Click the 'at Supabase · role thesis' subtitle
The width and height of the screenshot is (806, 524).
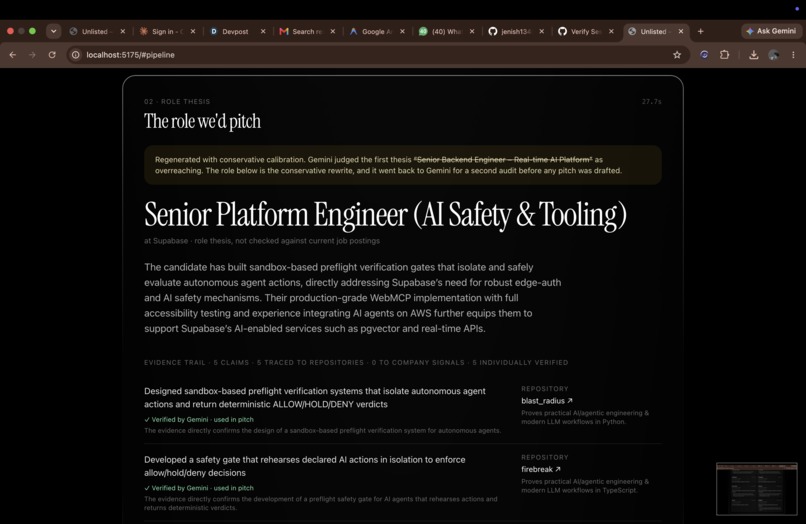(x=262, y=241)
